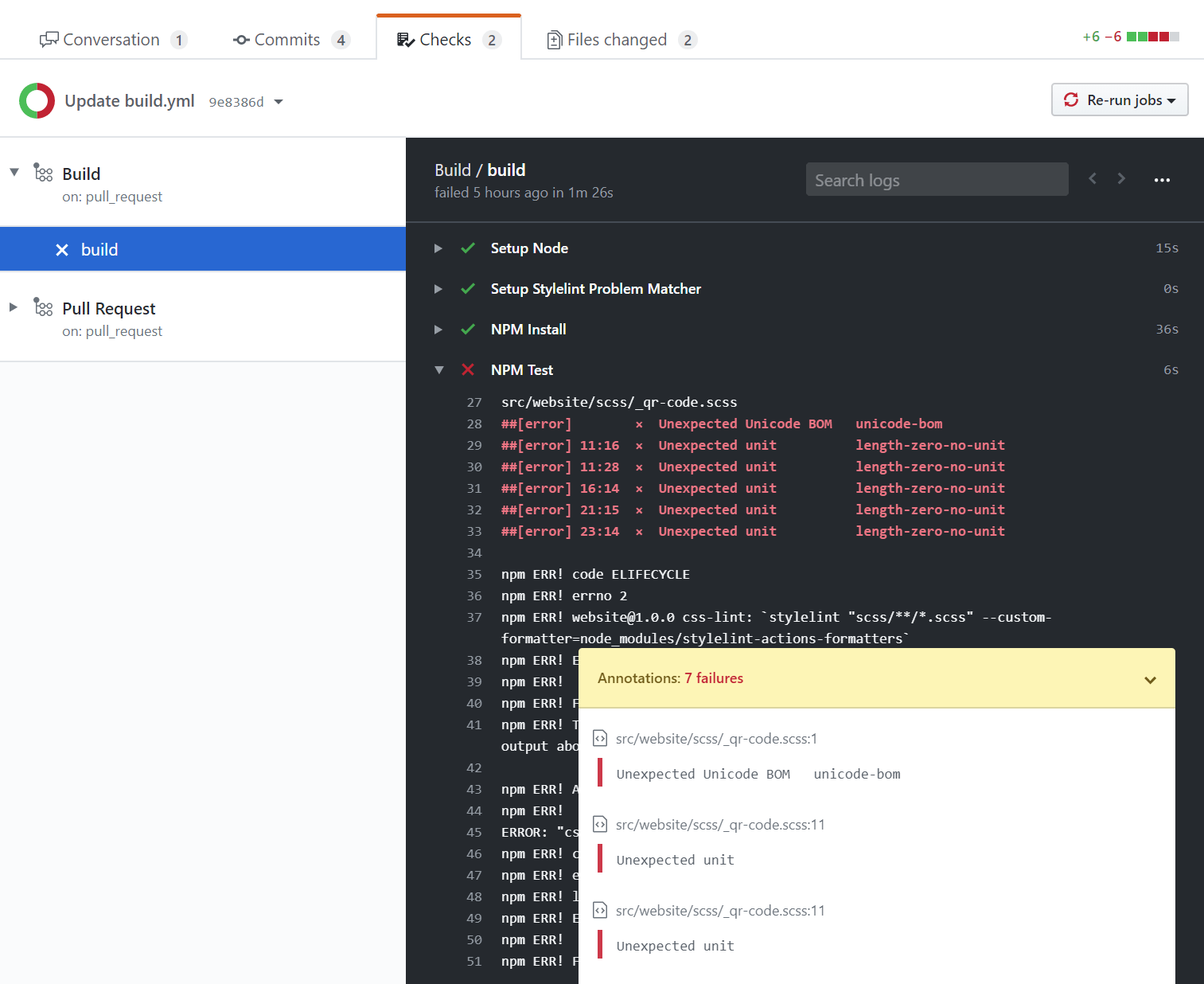Click the red-green check status donut icon
Screen dimensions: 1204x984
37,101
